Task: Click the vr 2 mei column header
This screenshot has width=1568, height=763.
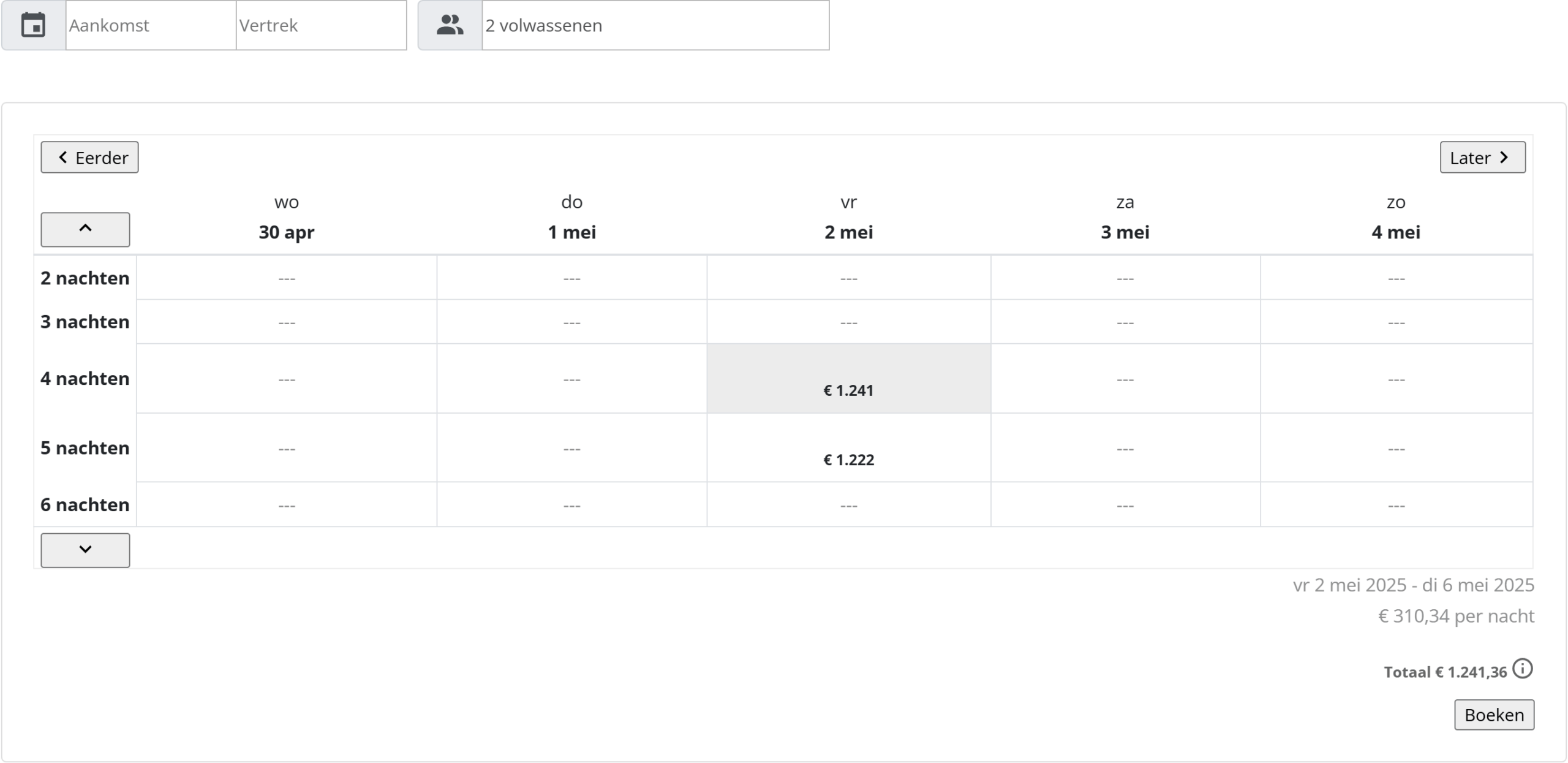Action: (848, 218)
